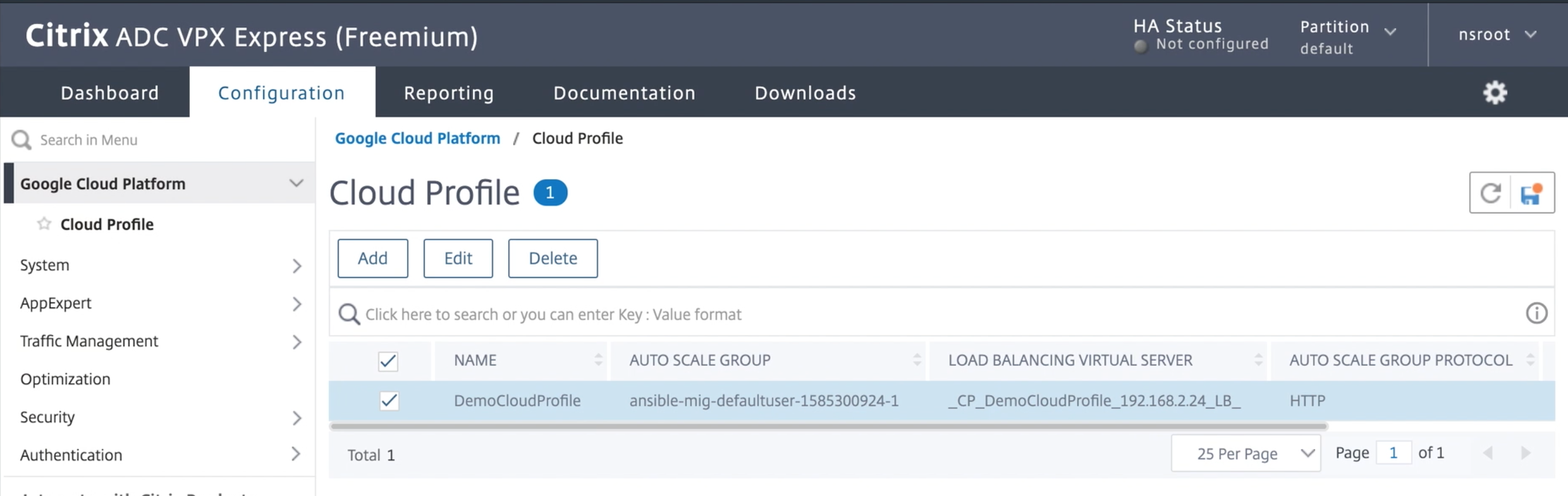
Task: Toggle the select-all header checkbox
Action: pyautogui.click(x=388, y=361)
